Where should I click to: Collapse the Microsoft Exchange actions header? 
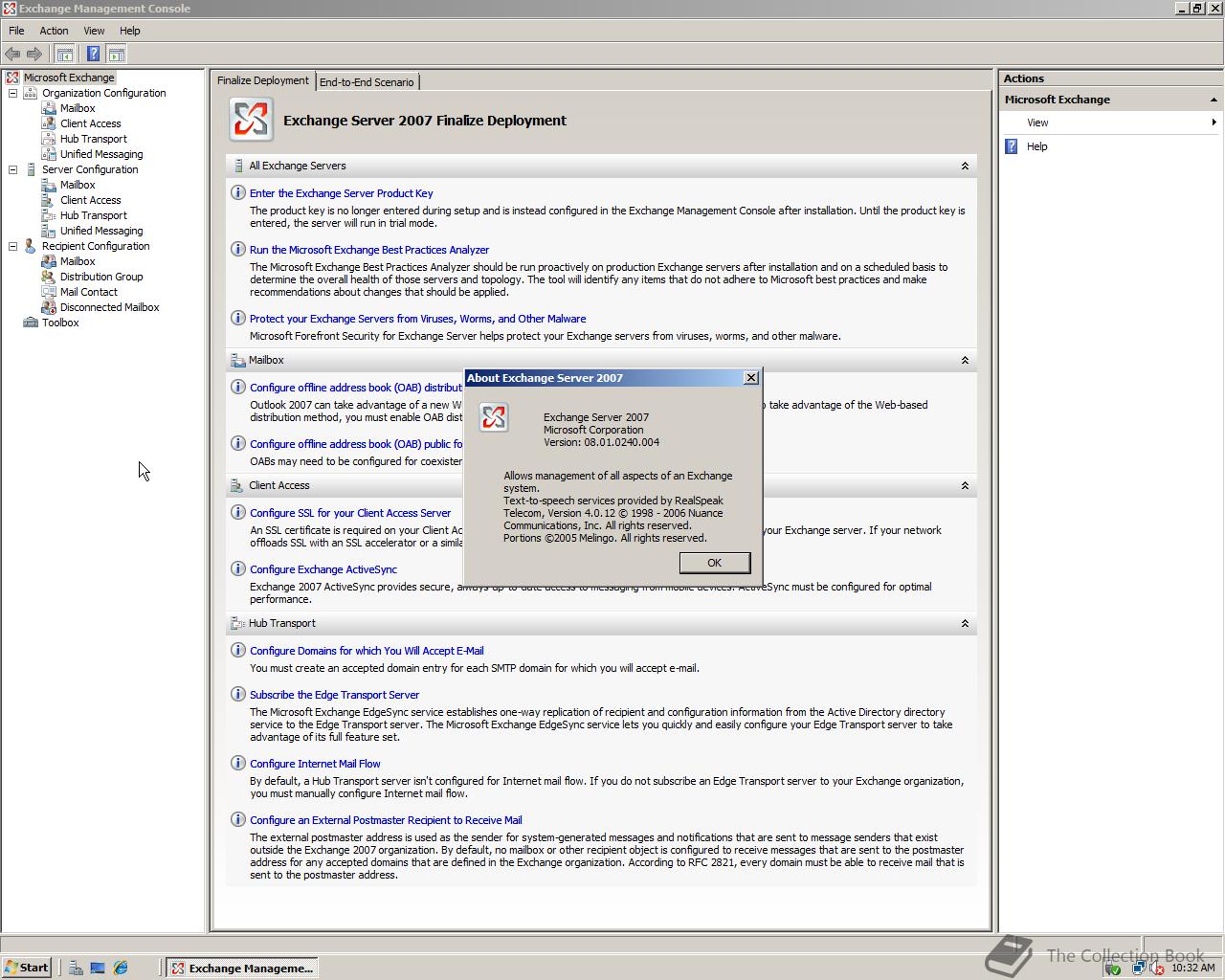(1214, 100)
